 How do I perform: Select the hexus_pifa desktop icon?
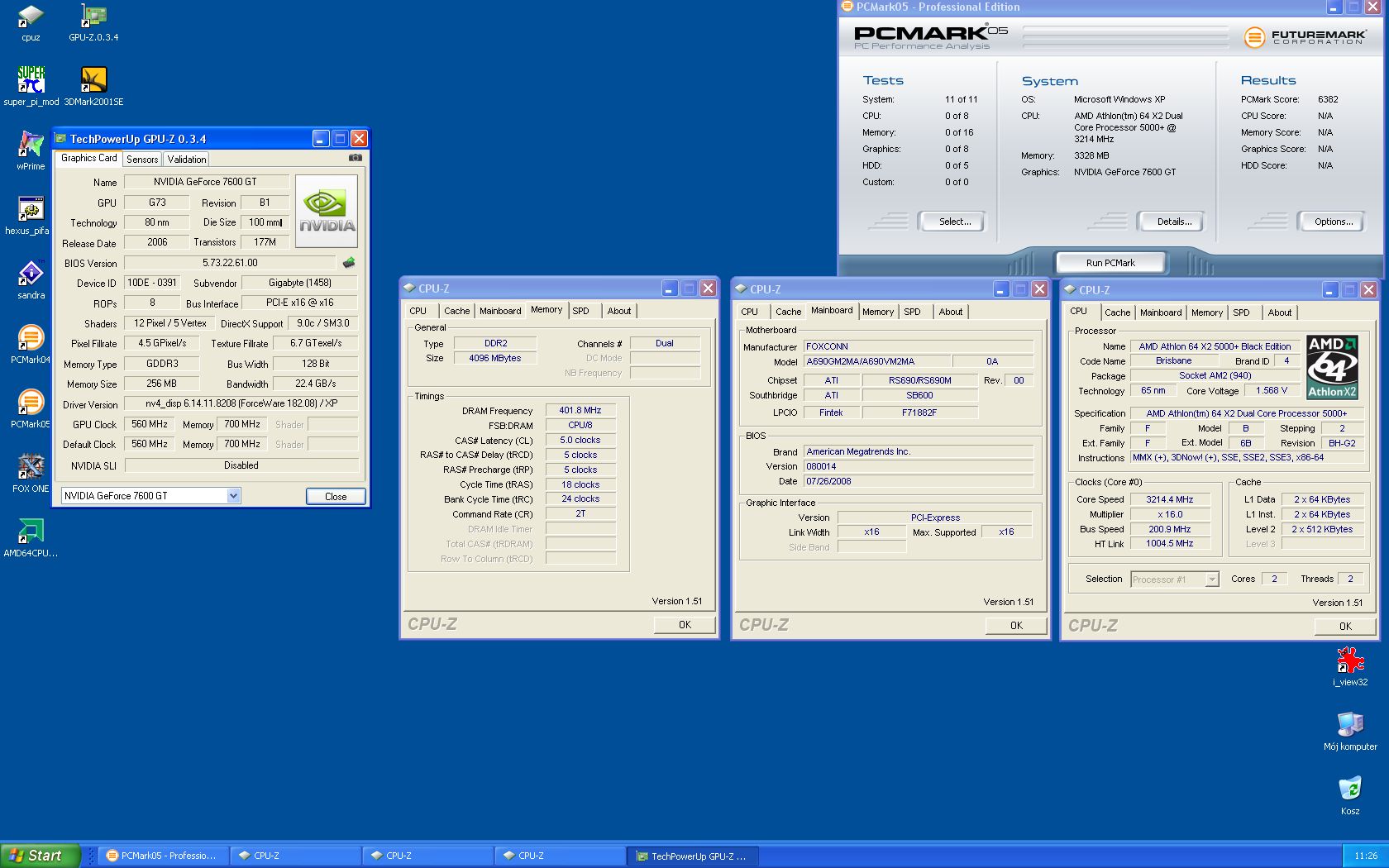[x=31, y=215]
